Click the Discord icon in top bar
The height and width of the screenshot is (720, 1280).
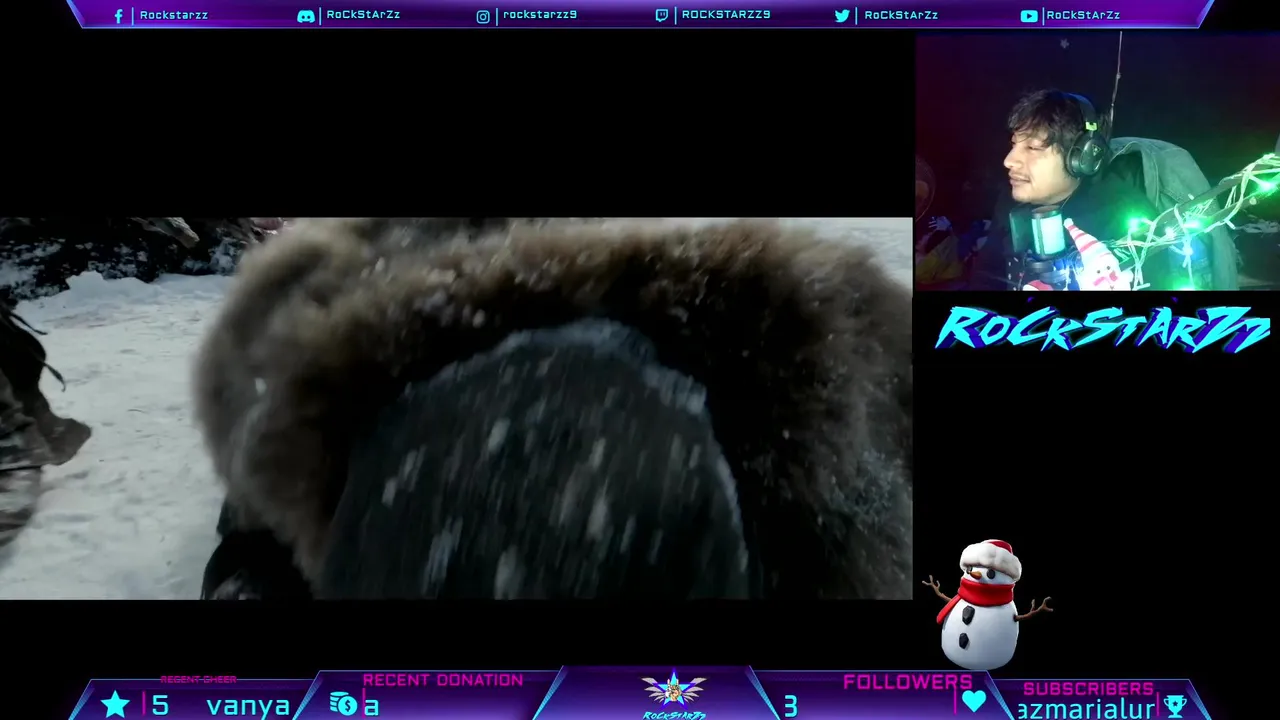[306, 16]
